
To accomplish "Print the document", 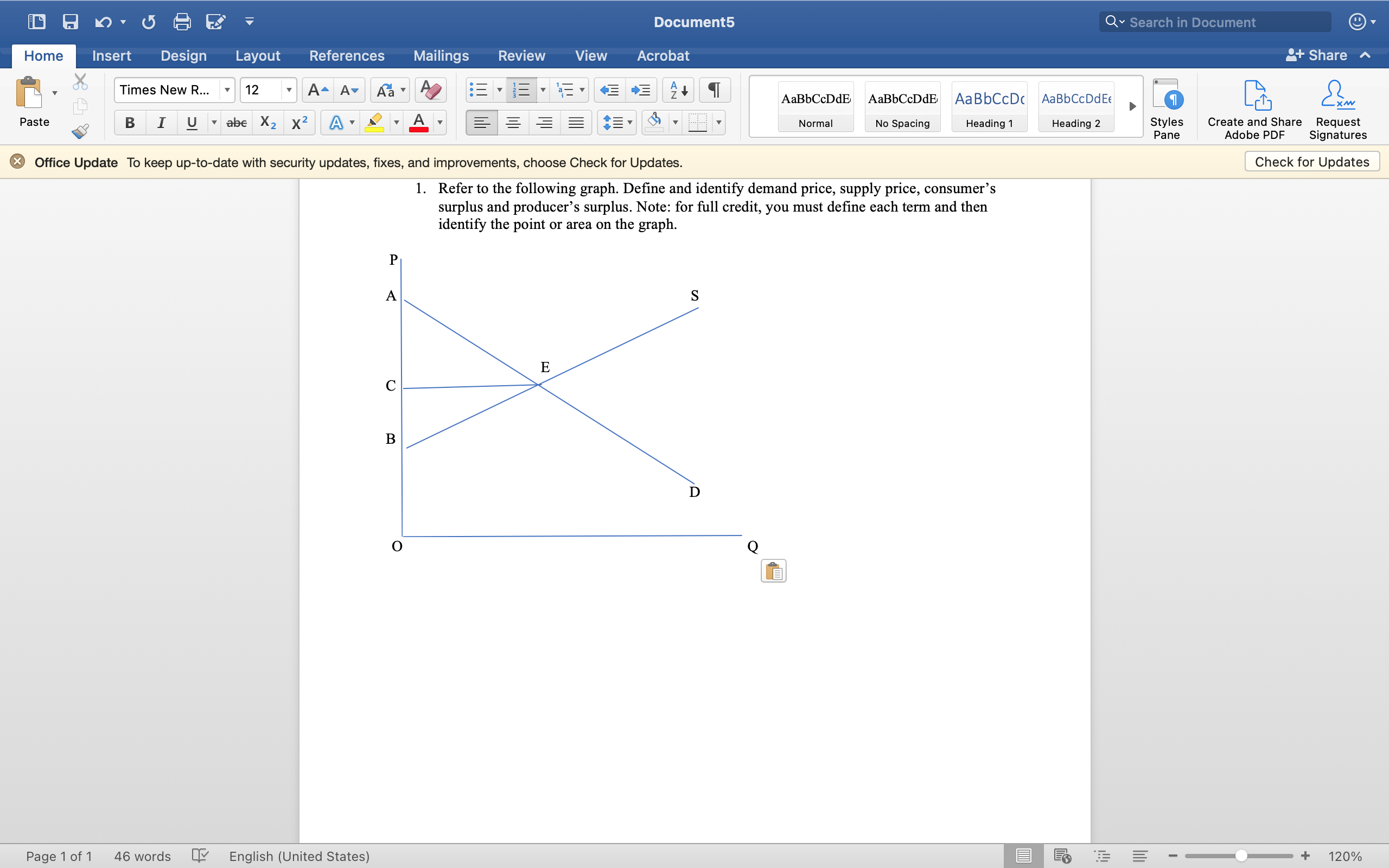I will pyautogui.click(x=182, y=21).
